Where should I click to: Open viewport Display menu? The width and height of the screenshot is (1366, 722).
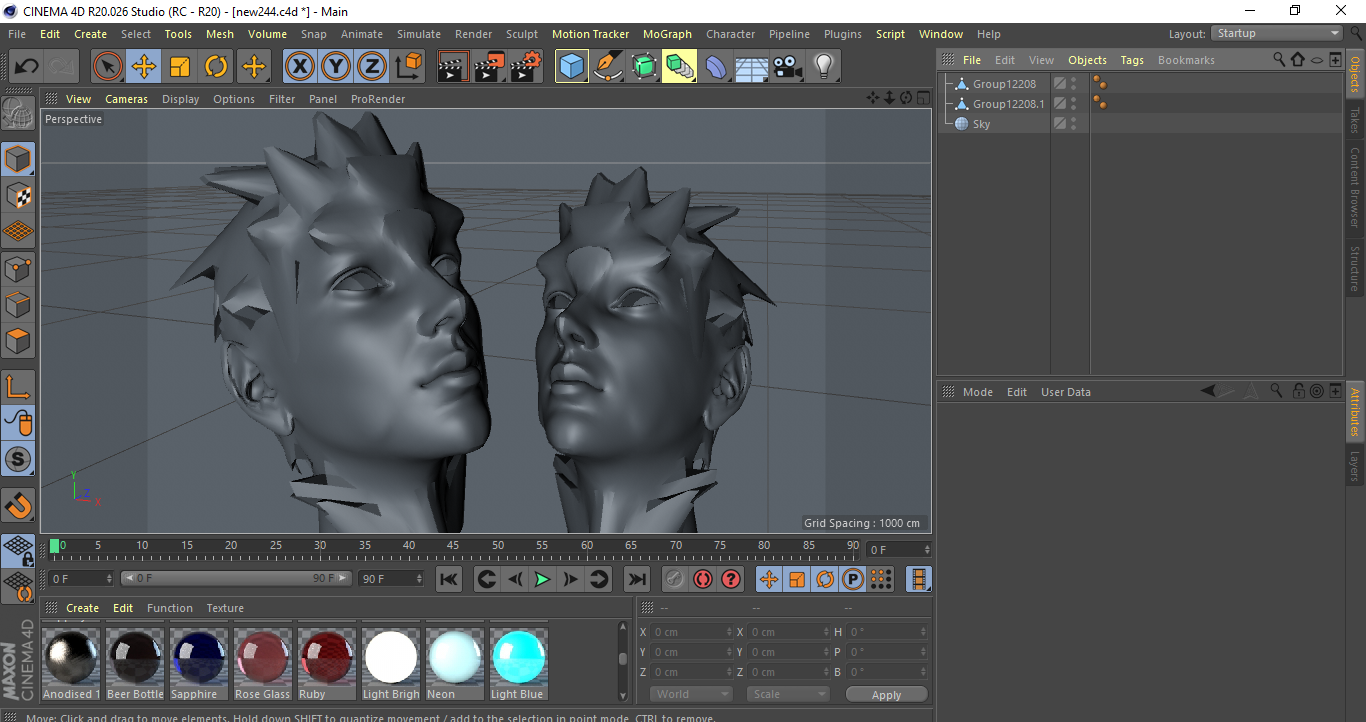coord(181,99)
